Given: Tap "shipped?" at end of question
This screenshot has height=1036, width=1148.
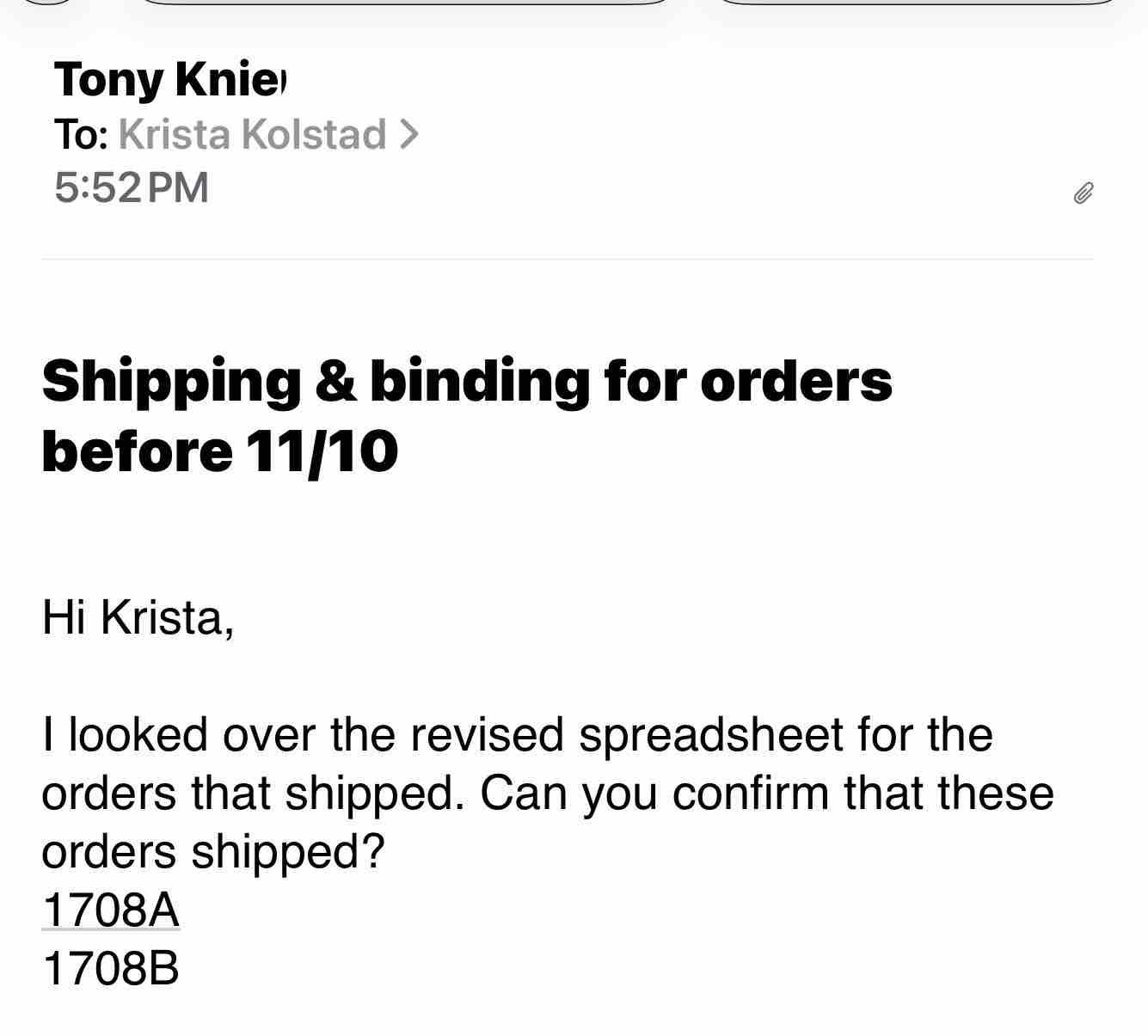Looking at the screenshot, I should [287, 851].
